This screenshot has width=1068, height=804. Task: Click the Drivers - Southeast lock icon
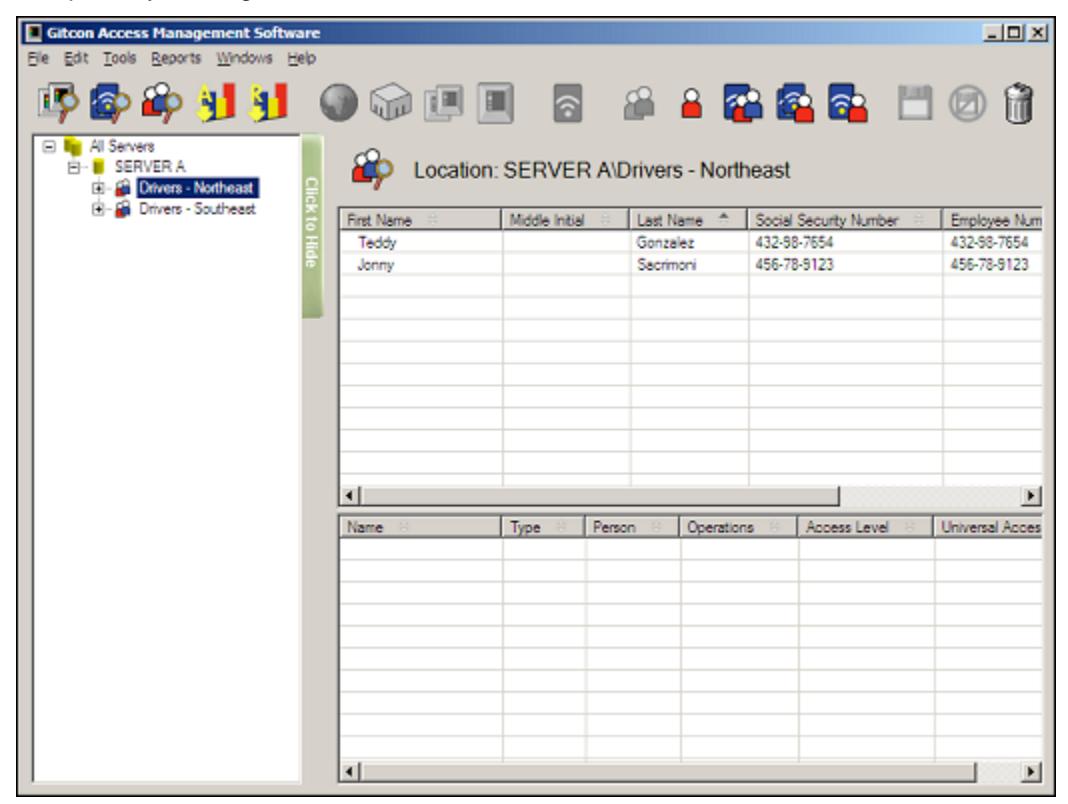(123, 208)
